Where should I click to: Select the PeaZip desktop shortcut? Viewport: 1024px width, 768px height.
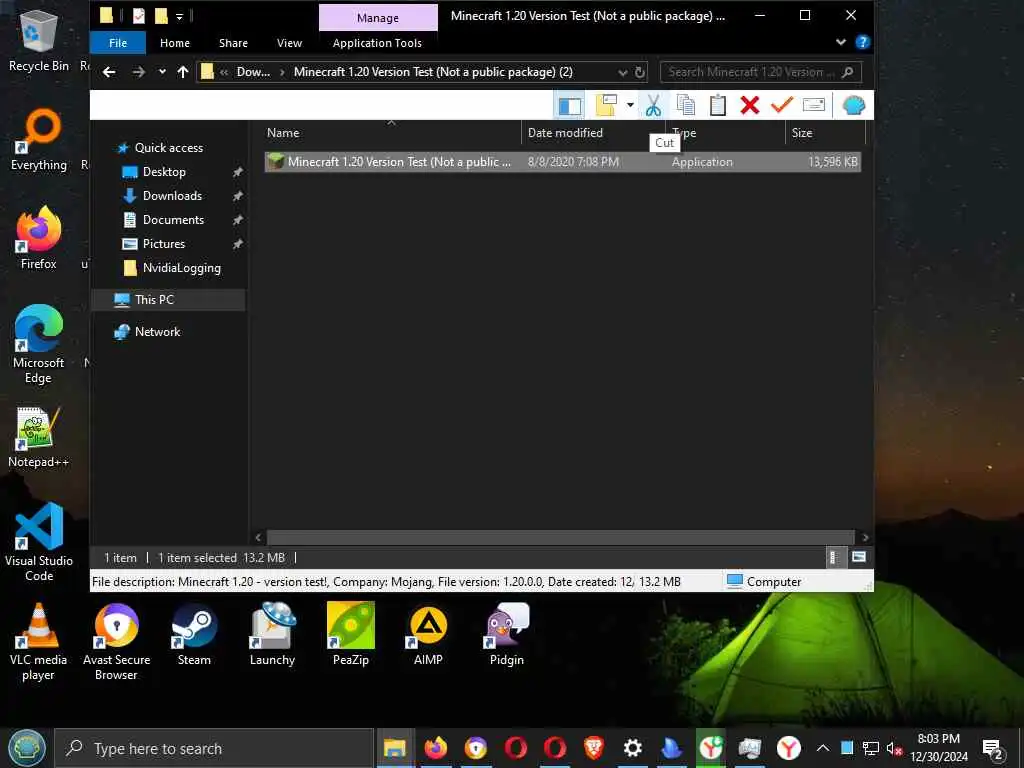[351, 633]
